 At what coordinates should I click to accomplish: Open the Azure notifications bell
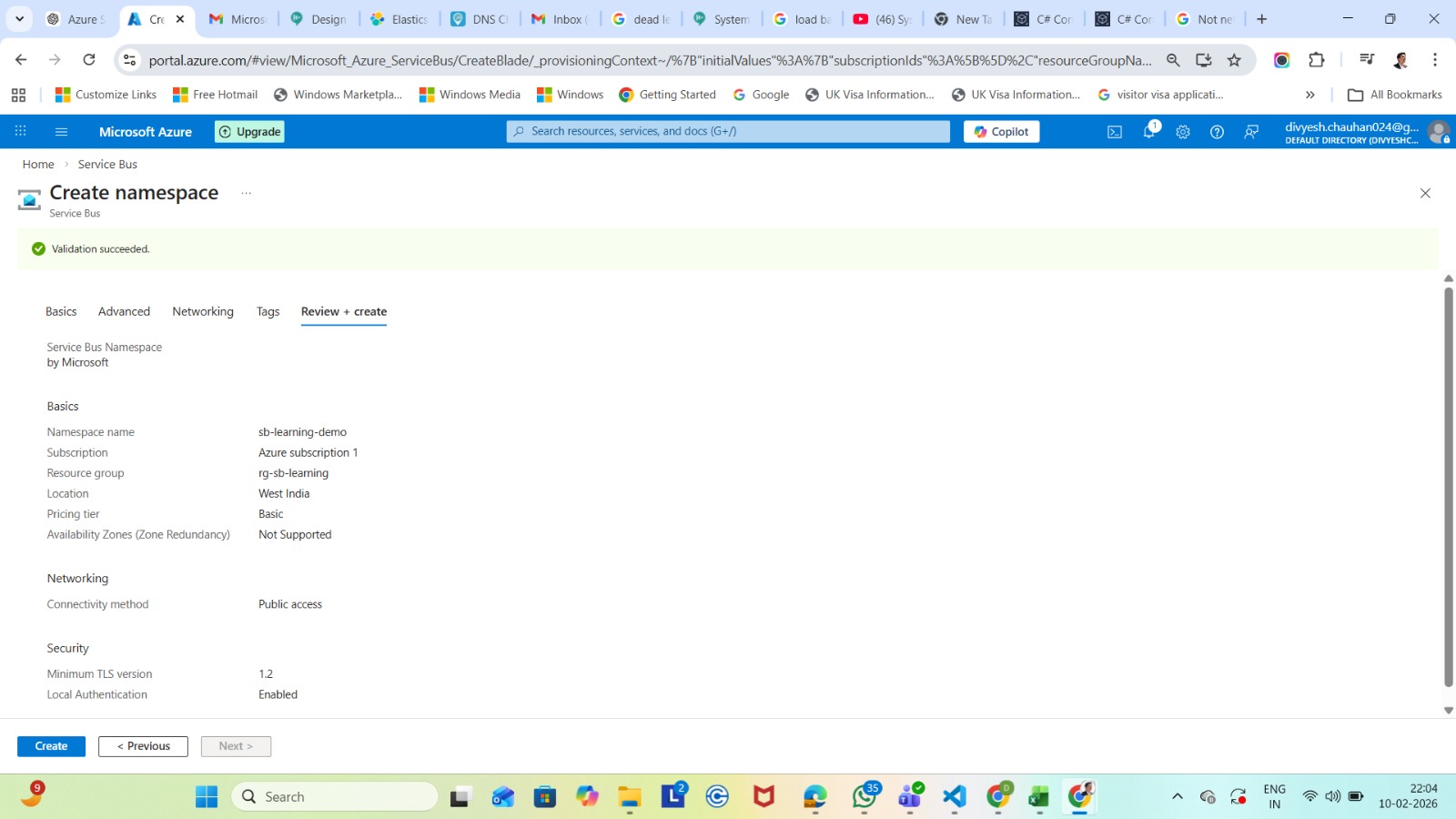(x=1149, y=132)
